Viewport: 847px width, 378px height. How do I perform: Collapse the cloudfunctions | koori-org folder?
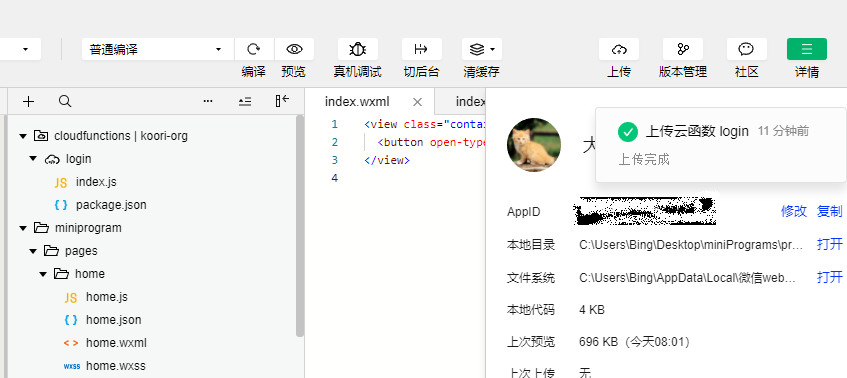23,136
